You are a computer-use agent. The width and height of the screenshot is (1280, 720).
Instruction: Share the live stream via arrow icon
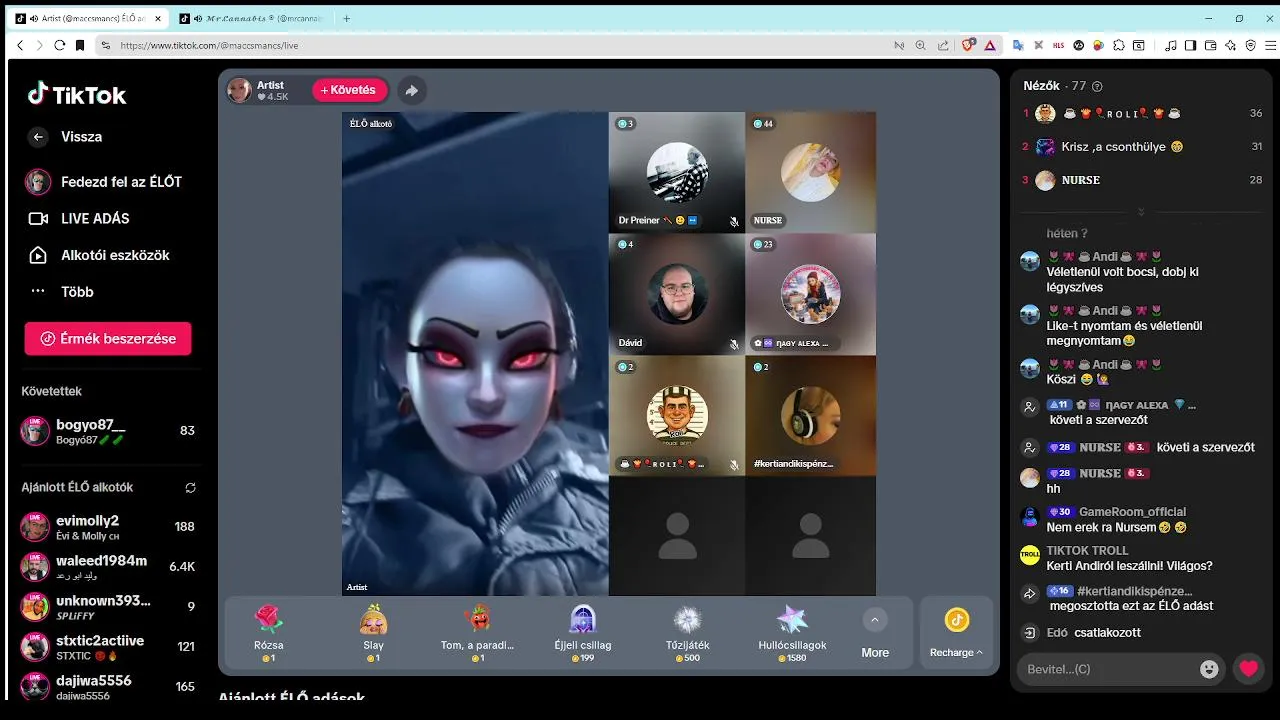coord(411,91)
